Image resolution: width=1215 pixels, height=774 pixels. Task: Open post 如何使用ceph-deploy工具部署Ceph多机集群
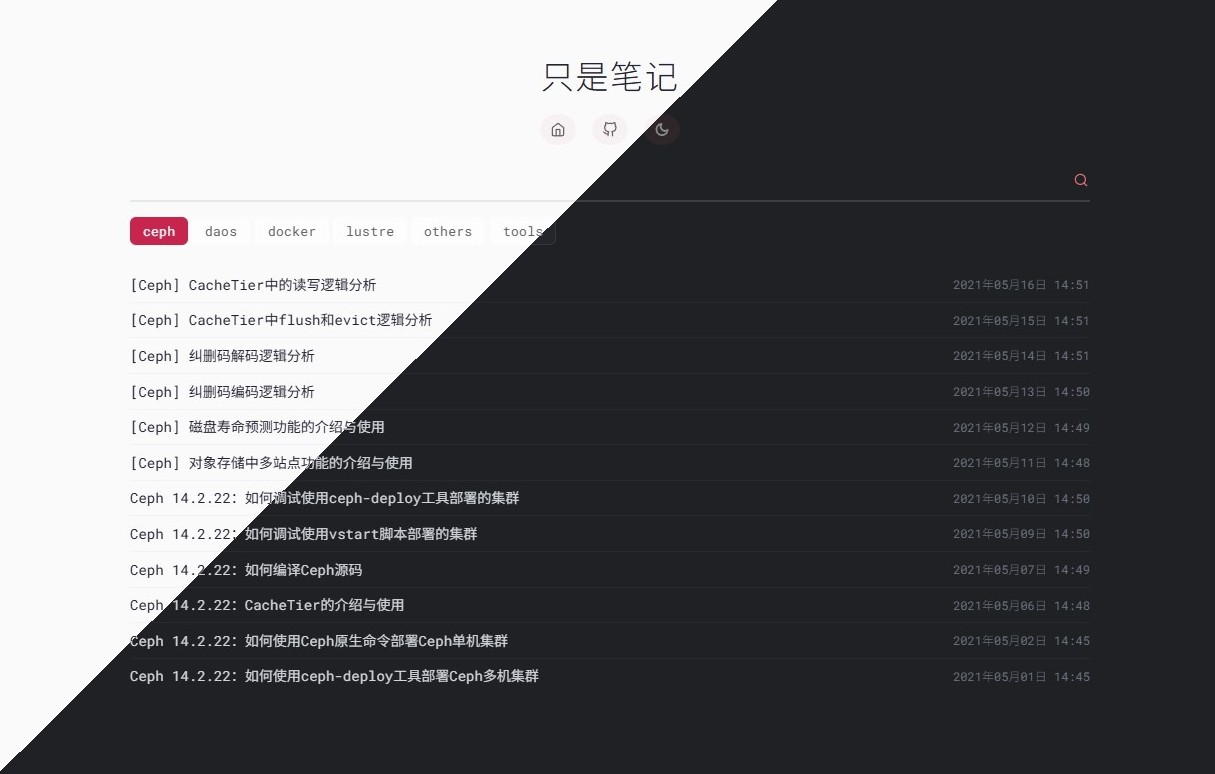point(334,676)
